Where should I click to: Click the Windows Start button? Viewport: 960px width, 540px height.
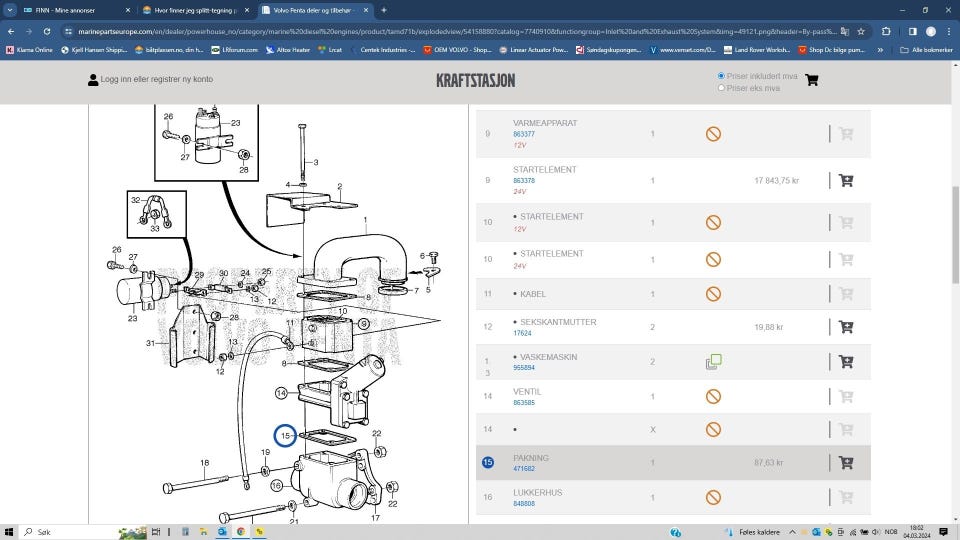click(x=10, y=532)
